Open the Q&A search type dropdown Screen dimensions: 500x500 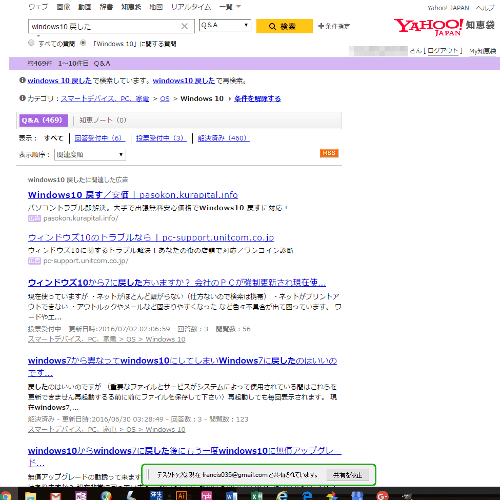click(225, 25)
